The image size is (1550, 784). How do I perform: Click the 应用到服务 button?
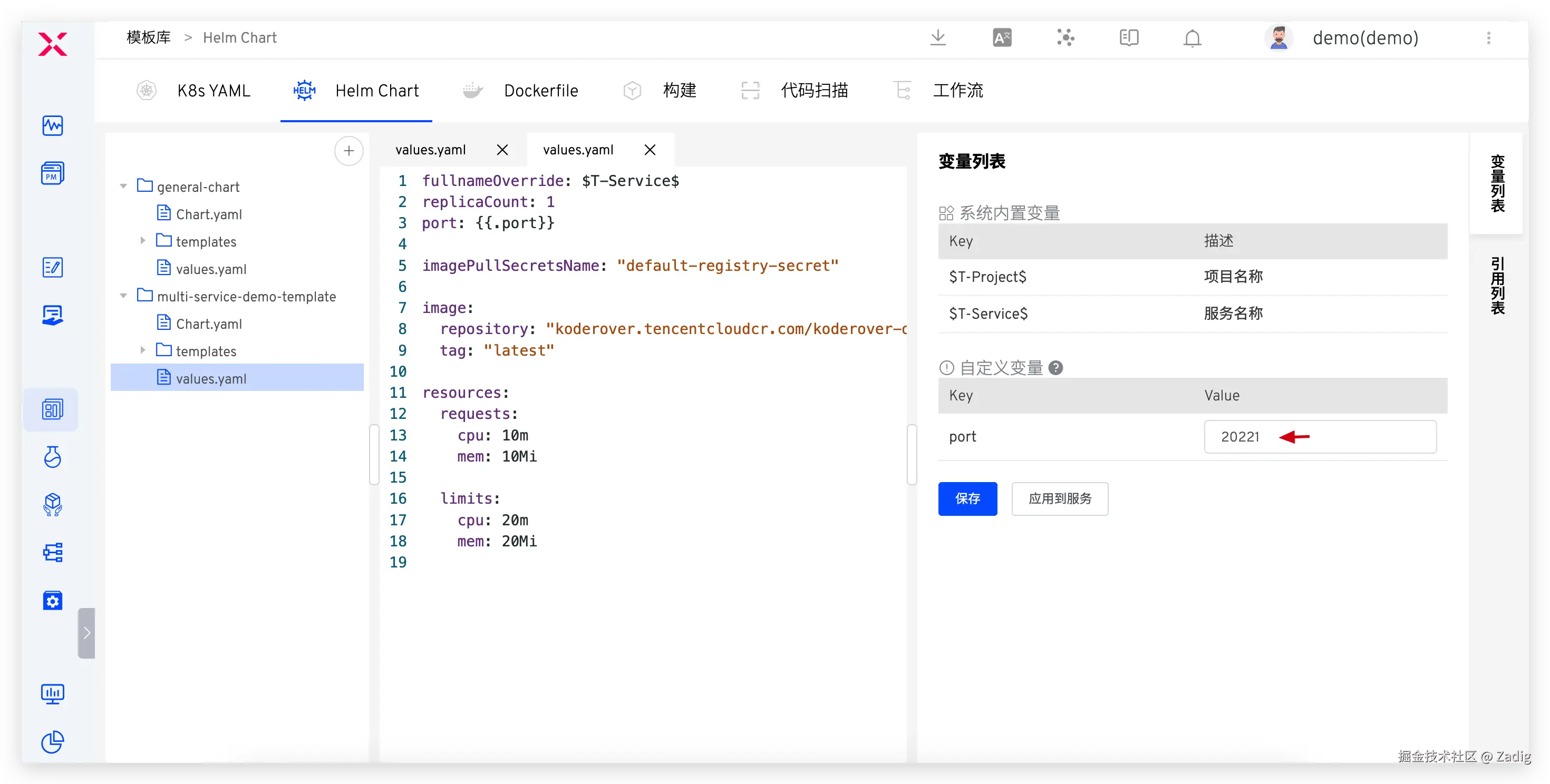pyautogui.click(x=1059, y=498)
